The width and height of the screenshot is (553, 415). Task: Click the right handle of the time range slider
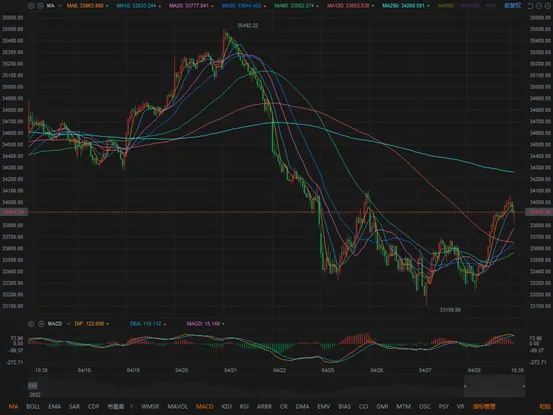click(524, 386)
